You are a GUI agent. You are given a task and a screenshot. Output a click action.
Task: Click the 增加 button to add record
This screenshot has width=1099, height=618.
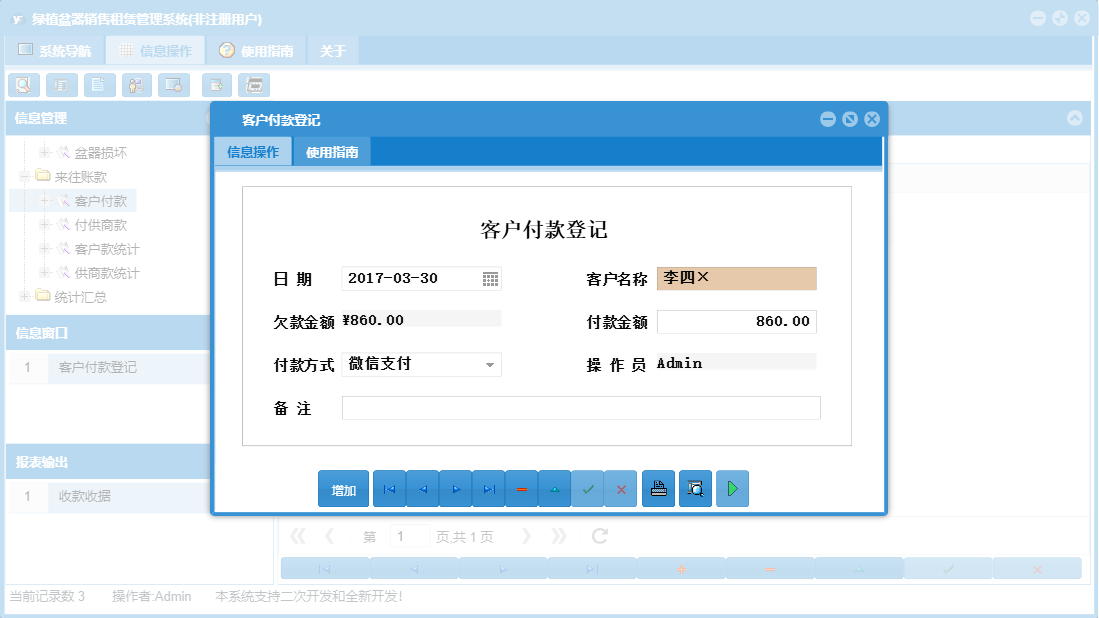(343, 488)
